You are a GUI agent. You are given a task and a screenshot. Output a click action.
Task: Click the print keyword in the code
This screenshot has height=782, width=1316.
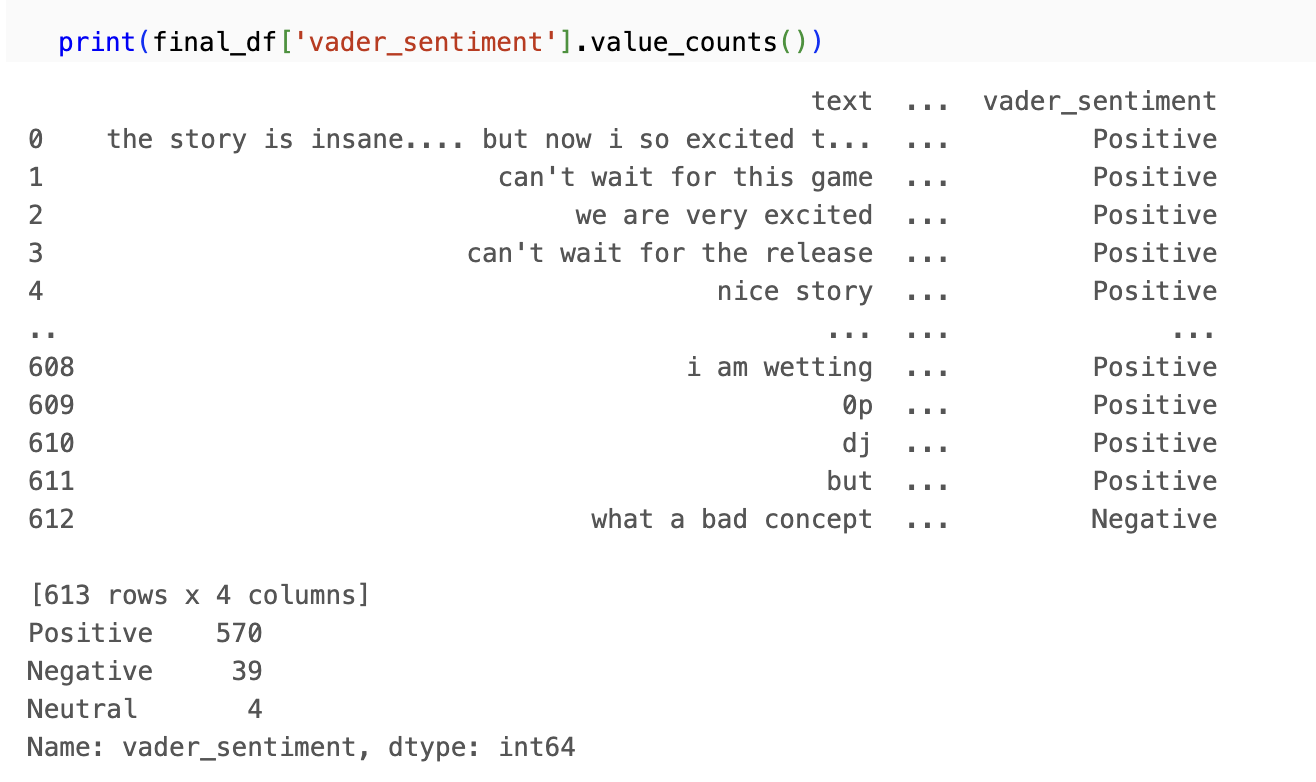pos(98,43)
